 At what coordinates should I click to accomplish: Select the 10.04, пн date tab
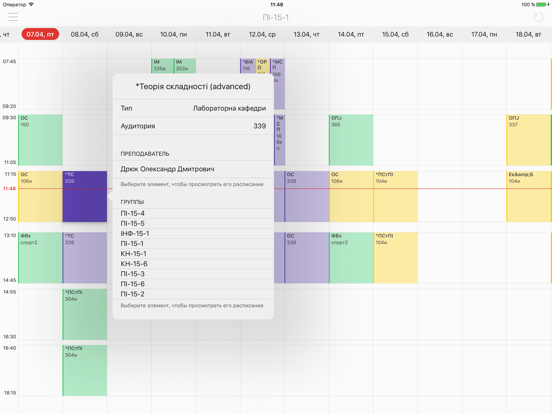pos(174,34)
